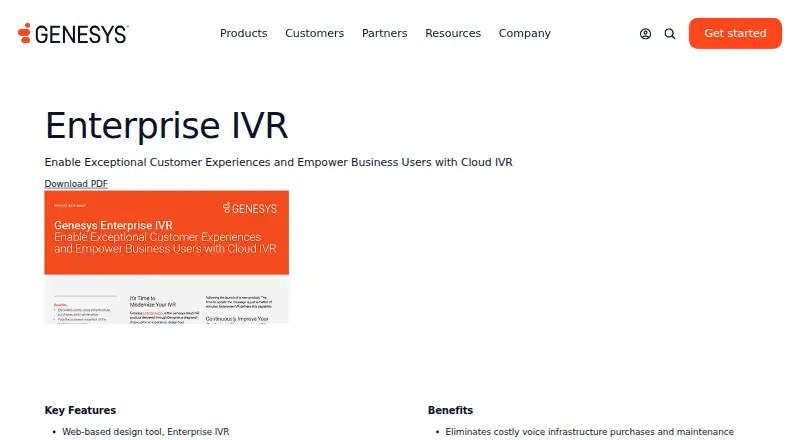The width and height of the screenshot is (800, 440).
Task: Click the Get started button
Action: pyautogui.click(x=735, y=33)
